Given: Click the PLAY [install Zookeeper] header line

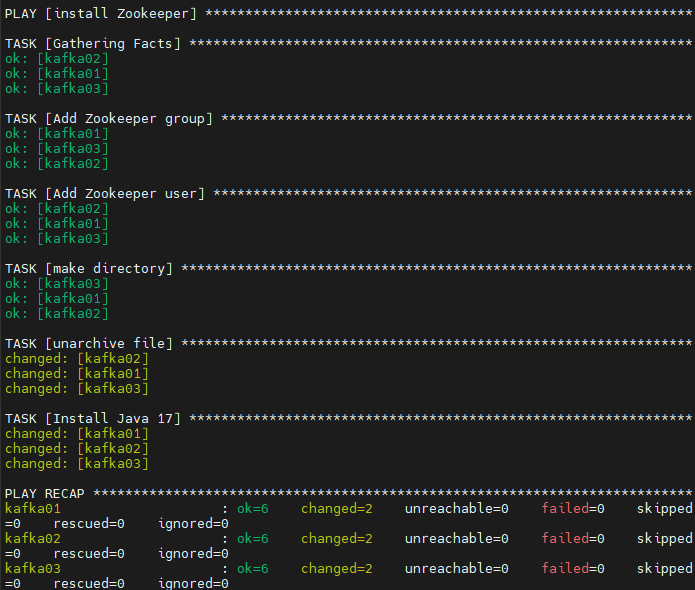Looking at the screenshot, I should [x=348, y=14].
